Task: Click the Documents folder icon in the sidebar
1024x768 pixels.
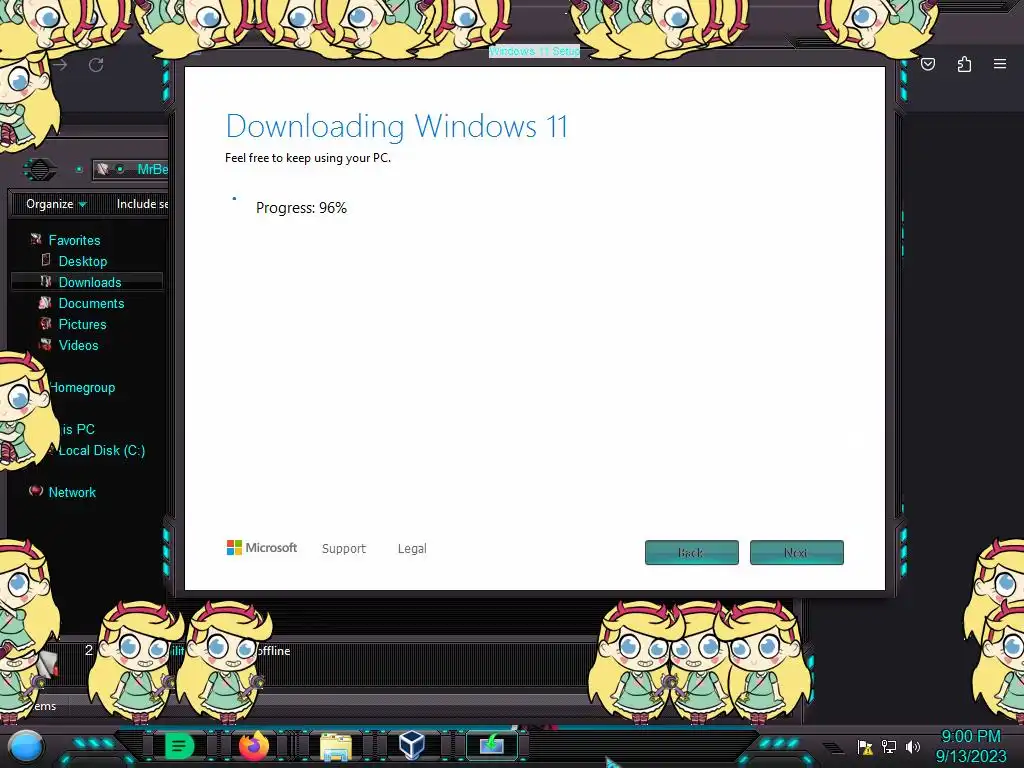Action: pyautogui.click(x=45, y=302)
